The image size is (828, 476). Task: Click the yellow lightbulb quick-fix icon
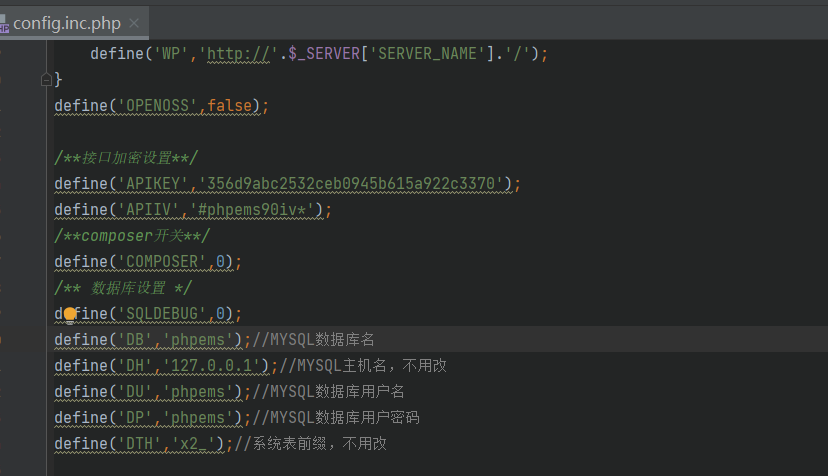tap(70, 314)
